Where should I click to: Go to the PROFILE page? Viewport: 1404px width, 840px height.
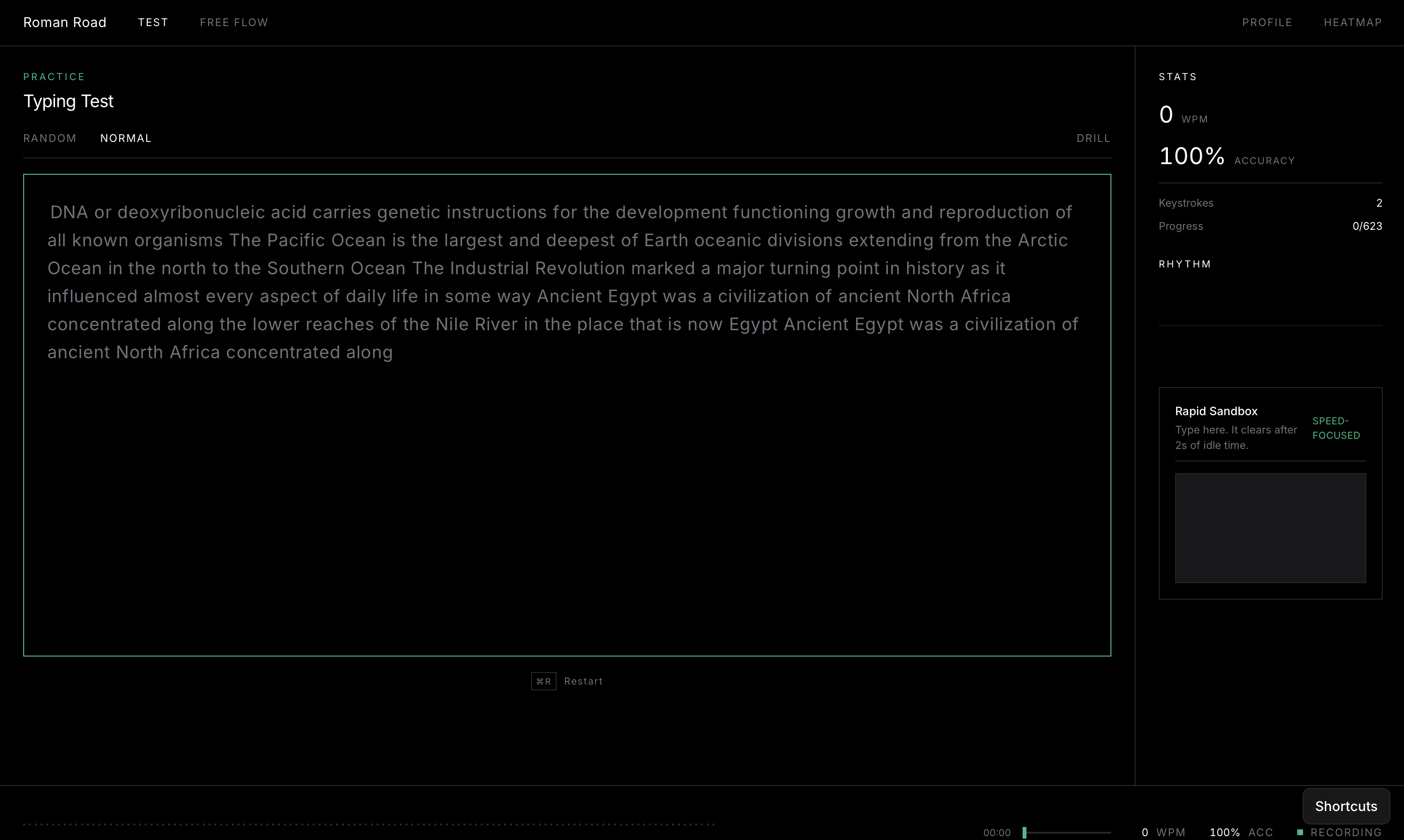tap(1266, 22)
